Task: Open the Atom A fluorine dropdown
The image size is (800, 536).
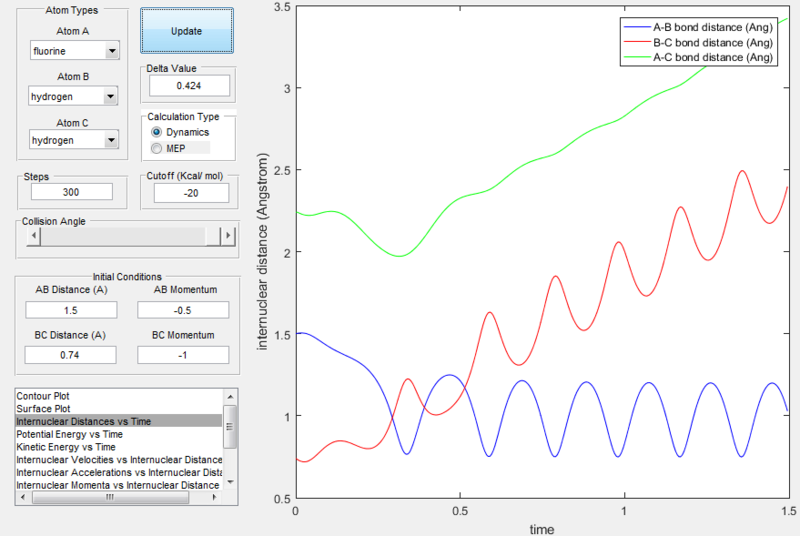Action: pyautogui.click(x=74, y=51)
